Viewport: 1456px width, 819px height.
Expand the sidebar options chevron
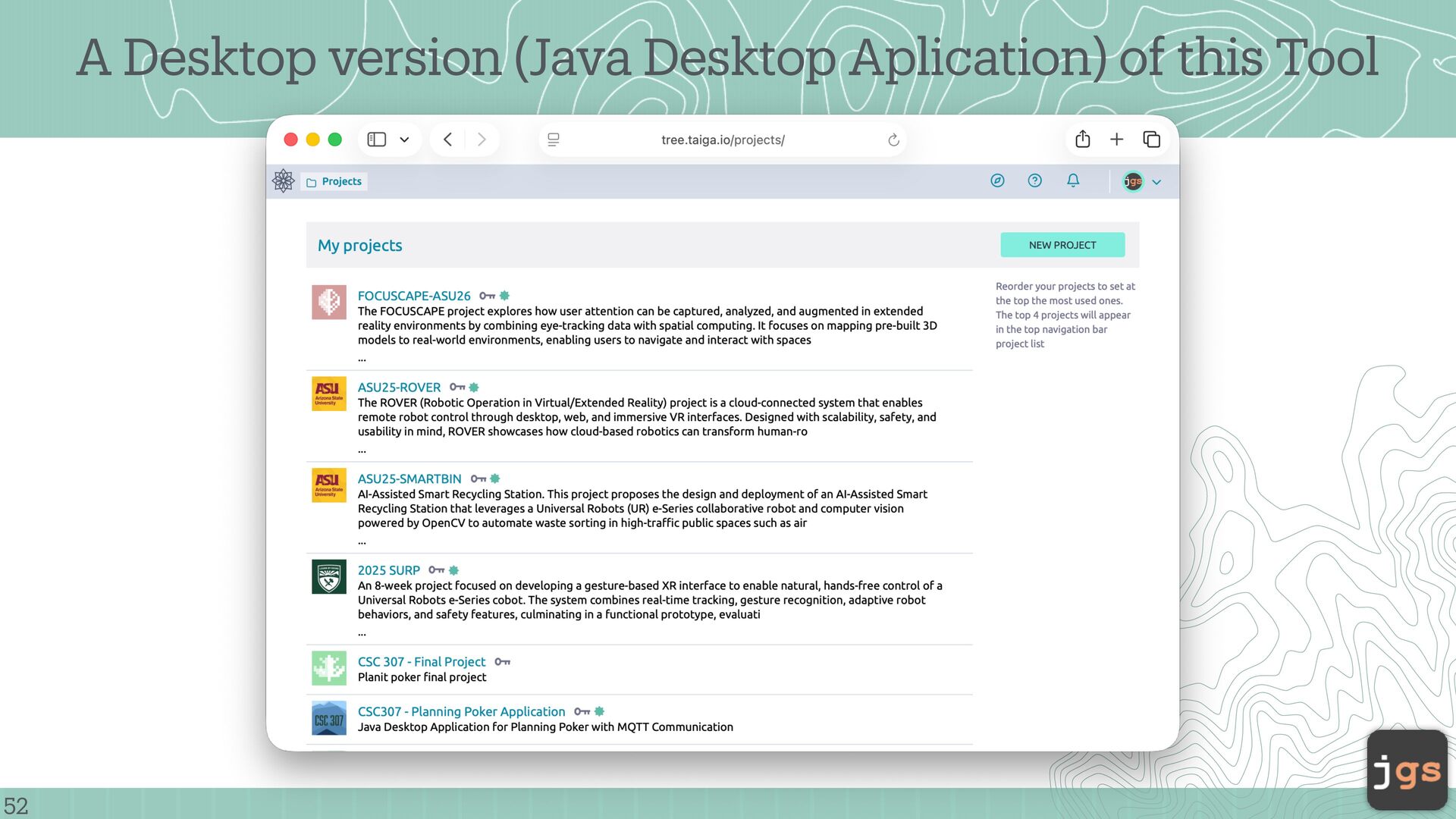pos(404,140)
